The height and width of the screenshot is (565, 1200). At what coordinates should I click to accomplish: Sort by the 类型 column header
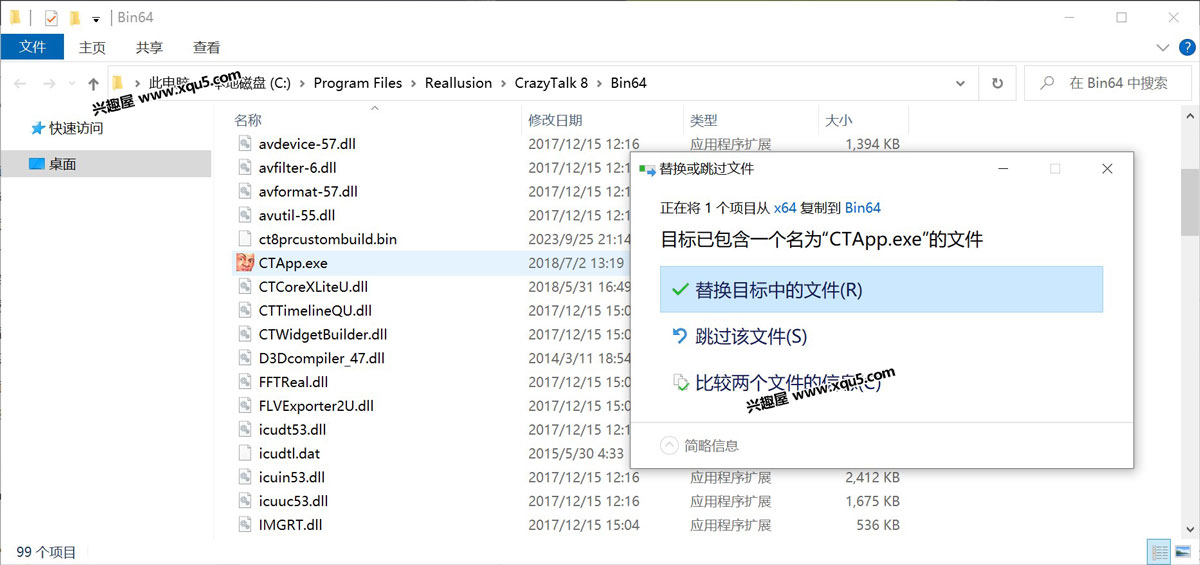(x=703, y=120)
